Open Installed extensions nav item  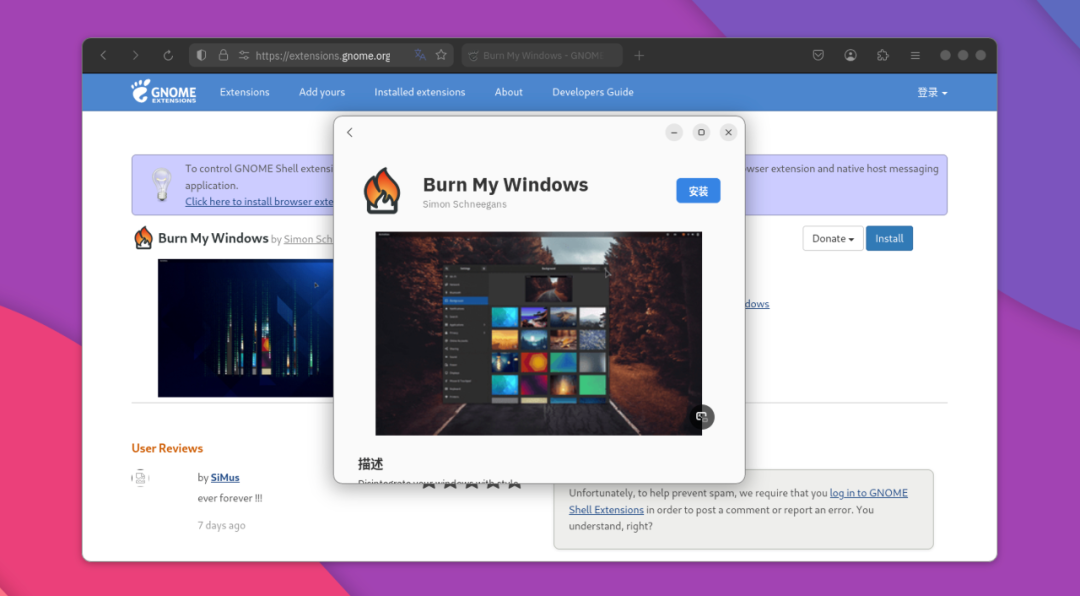coord(419,92)
